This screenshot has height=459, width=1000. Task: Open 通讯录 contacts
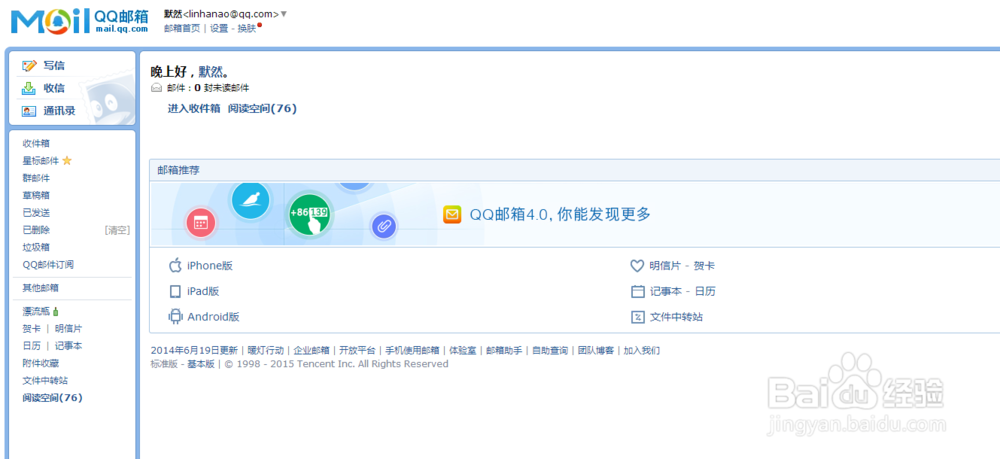[x=59, y=111]
